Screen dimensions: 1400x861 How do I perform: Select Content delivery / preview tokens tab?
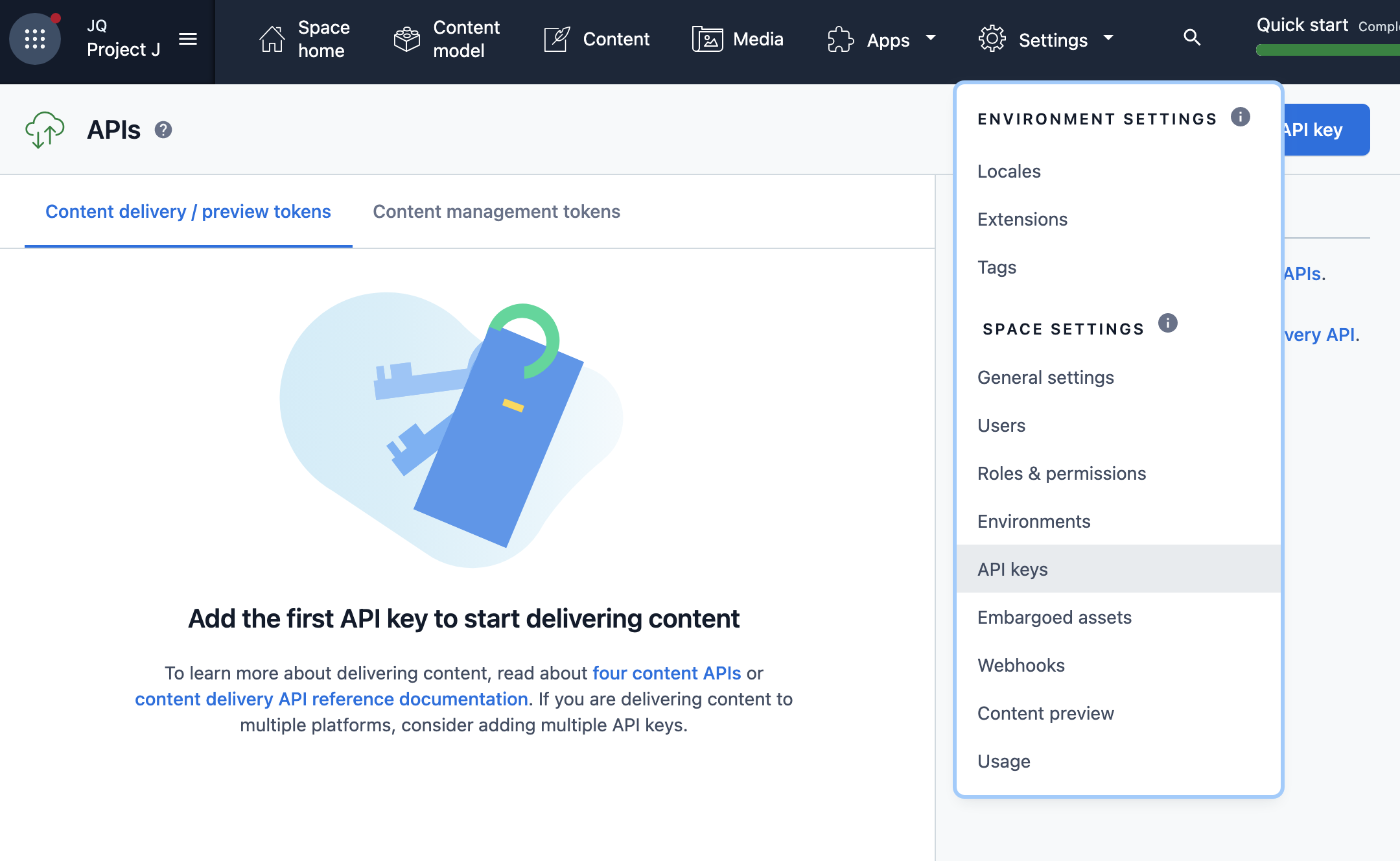point(188,211)
